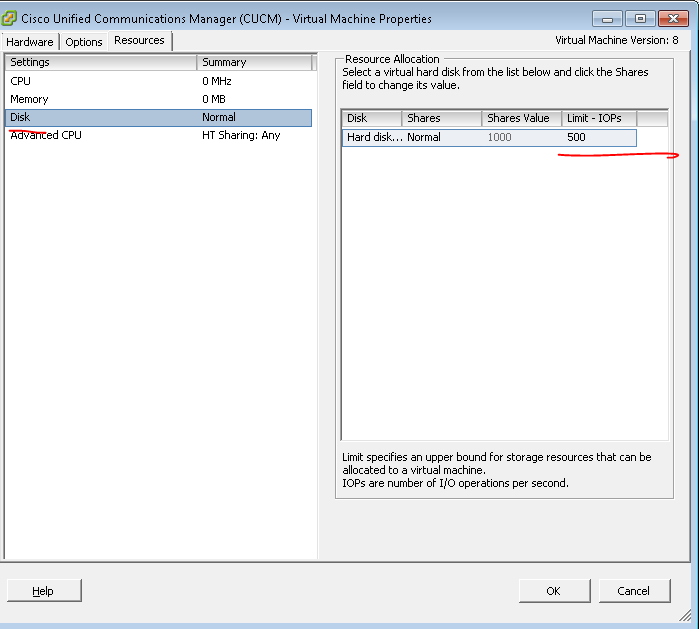Open the Options tab
699x629 pixels.
pos(83,42)
